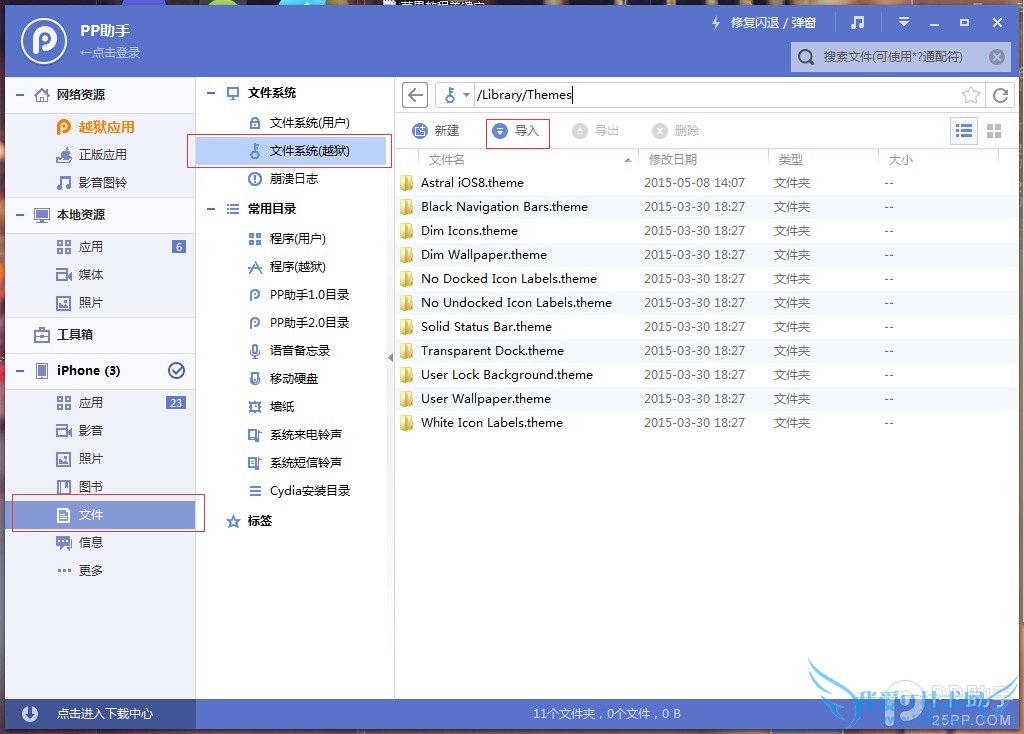Open 点击进入下载中心 link
The height and width of the screenshot is (734, 1024).
tap(105, 714)
